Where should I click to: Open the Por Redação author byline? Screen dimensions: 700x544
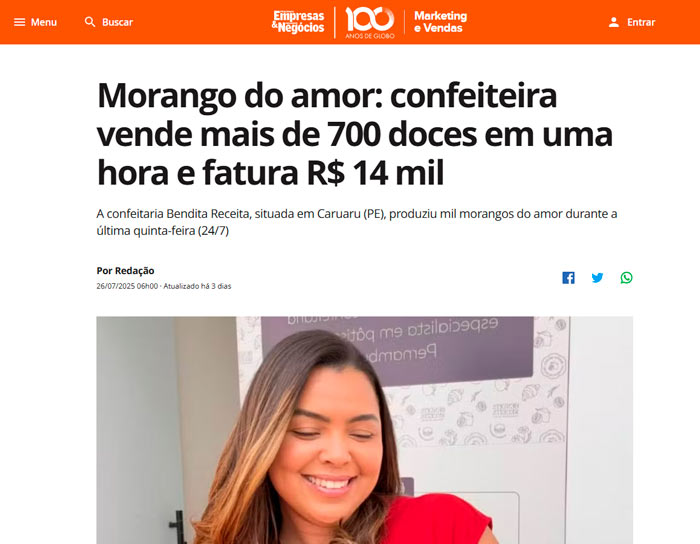coord(125,270)
